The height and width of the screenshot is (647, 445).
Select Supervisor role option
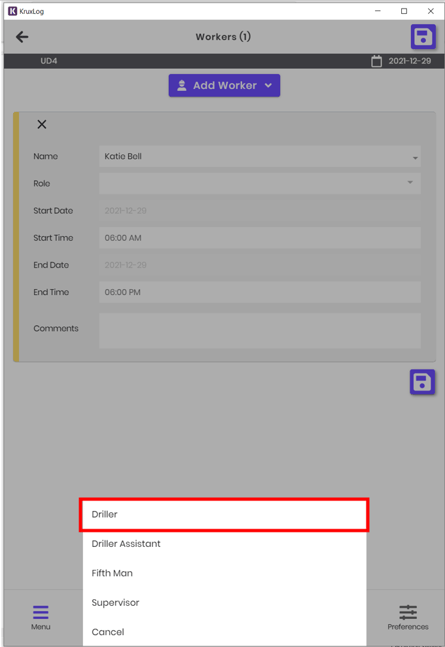coord(224,602)
